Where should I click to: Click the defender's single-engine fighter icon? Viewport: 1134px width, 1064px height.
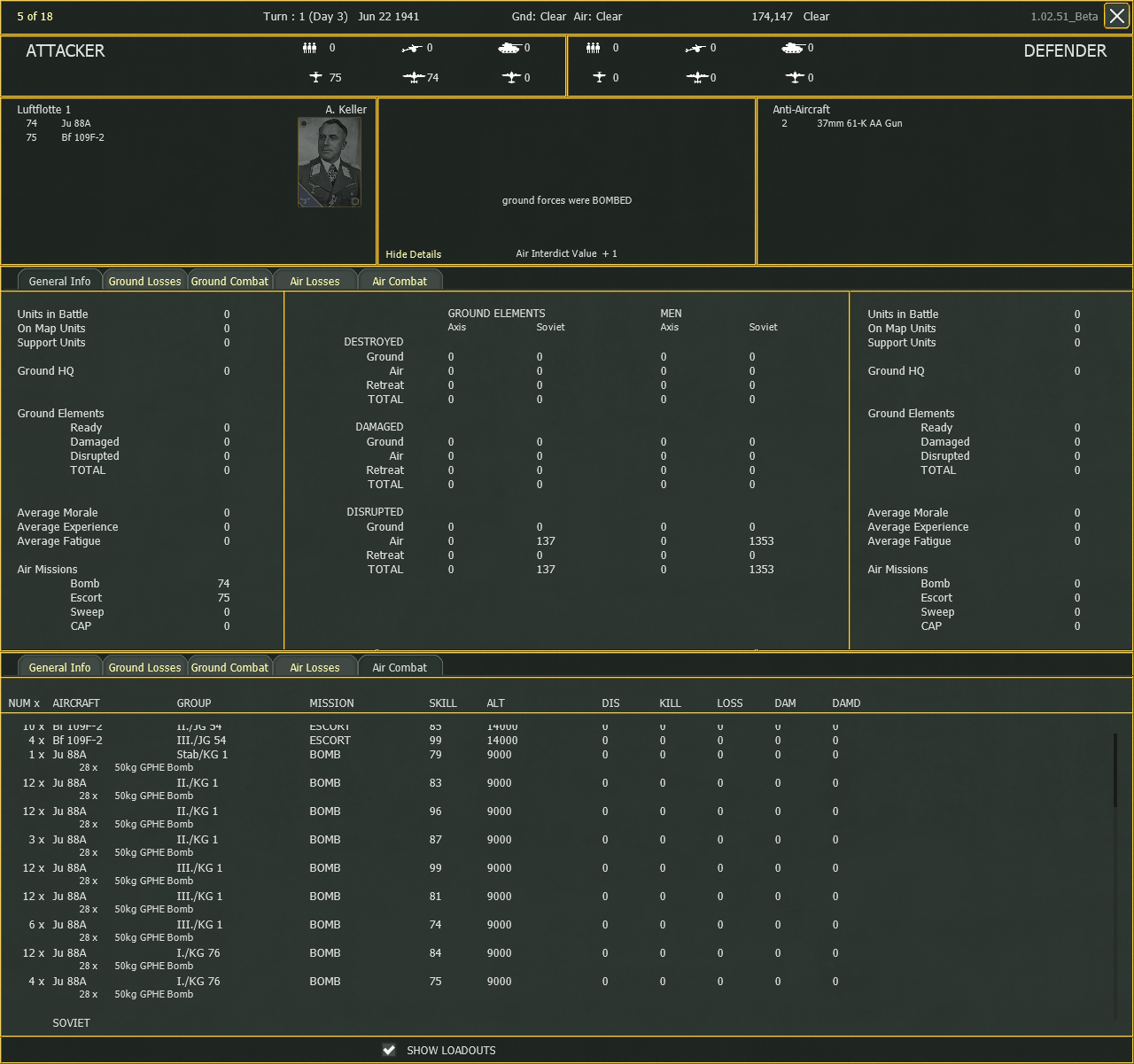coord(600,77)
